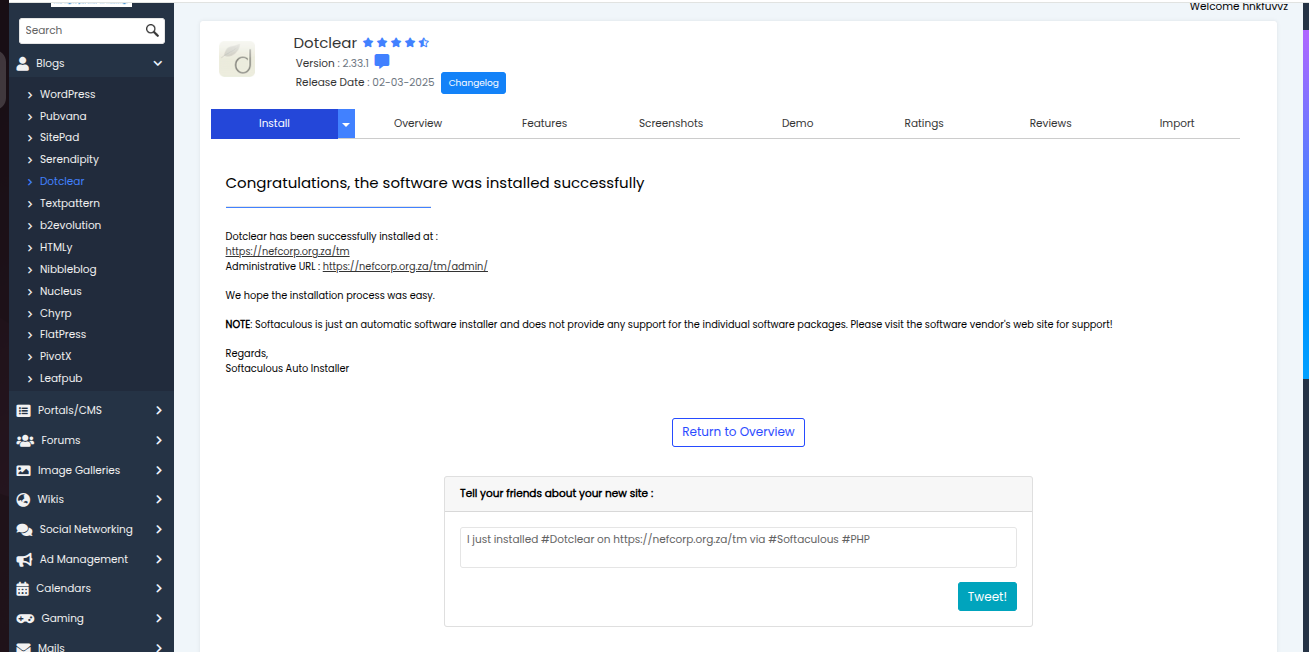The width and height of the screenshot is (1309, 652).
Task: Click the search magnifier icon
Action: pos(152,31)
